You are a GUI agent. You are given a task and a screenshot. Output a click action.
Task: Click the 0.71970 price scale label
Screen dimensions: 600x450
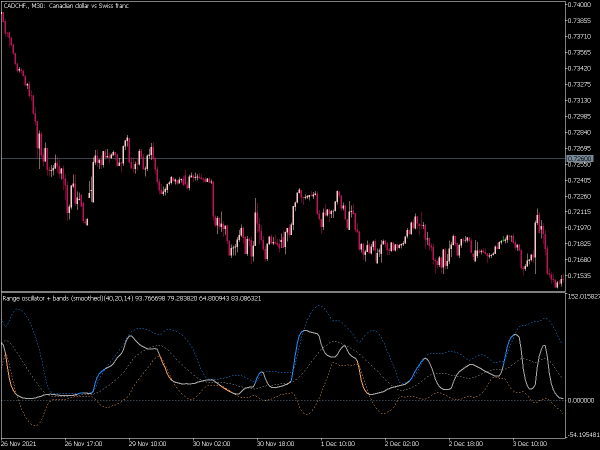click(580, 228)
